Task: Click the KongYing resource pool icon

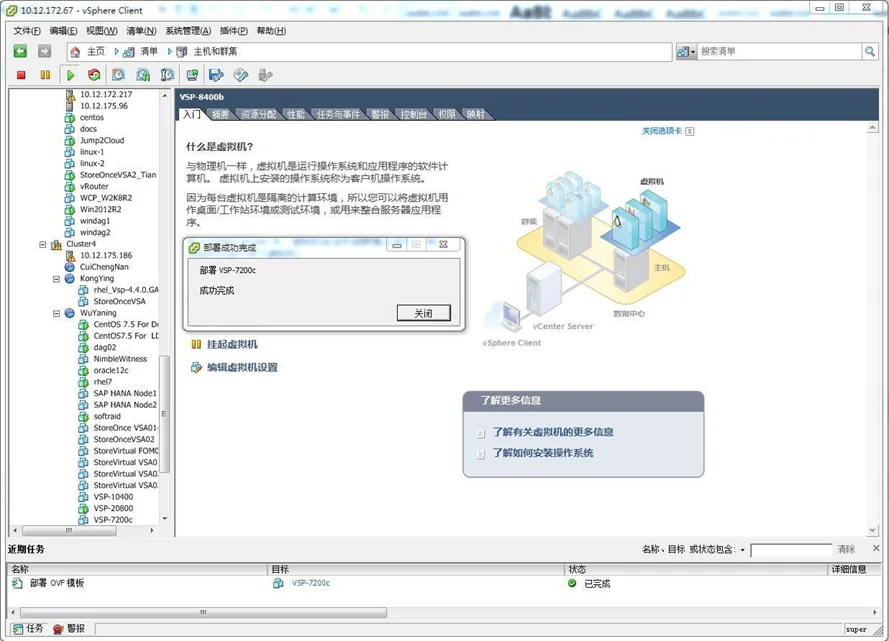Action: pyautogui.click(x=70, y=278)
